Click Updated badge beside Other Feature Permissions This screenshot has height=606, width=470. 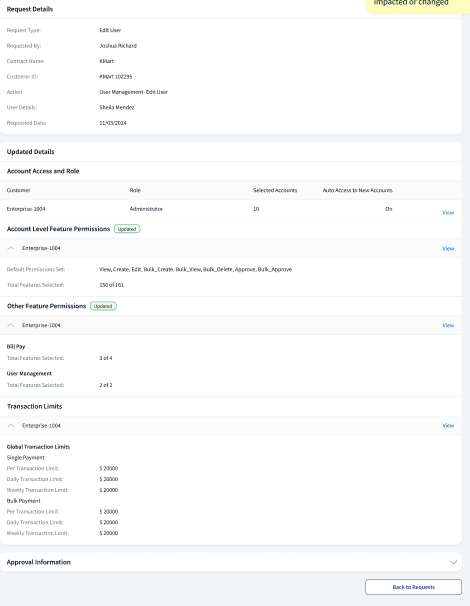103,306
